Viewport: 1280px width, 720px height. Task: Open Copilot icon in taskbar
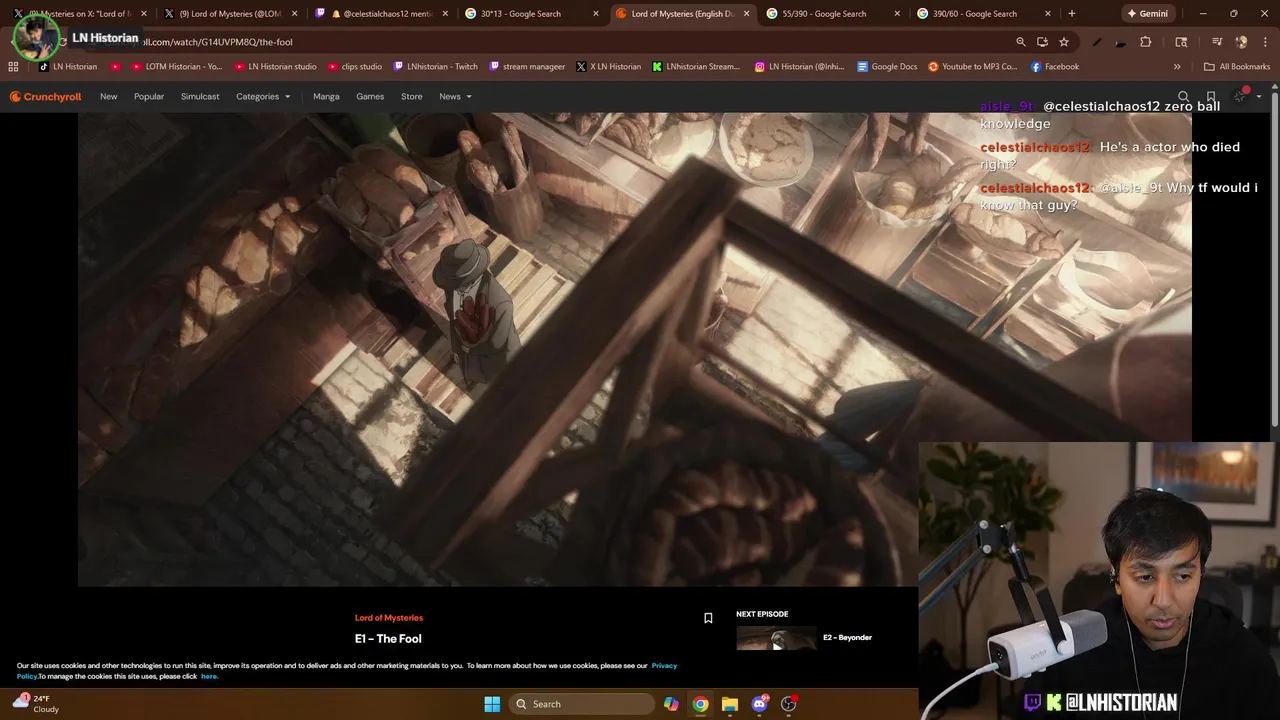point(671,704)
